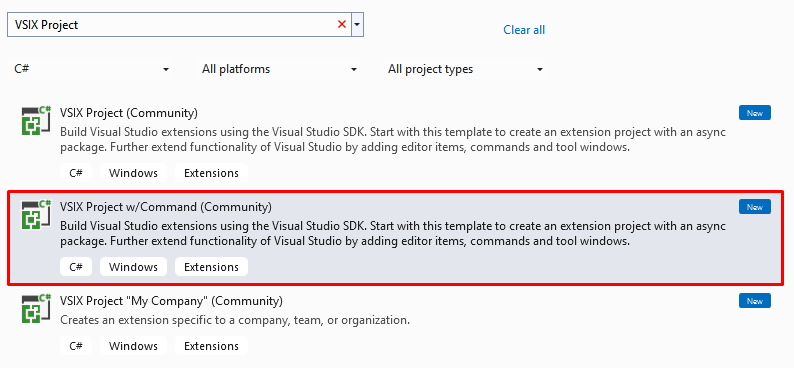Expand the All platforms filter dropdown
The width and height of the screenshot is (794, 368).
pyautogui.click(x=279, y=69)
